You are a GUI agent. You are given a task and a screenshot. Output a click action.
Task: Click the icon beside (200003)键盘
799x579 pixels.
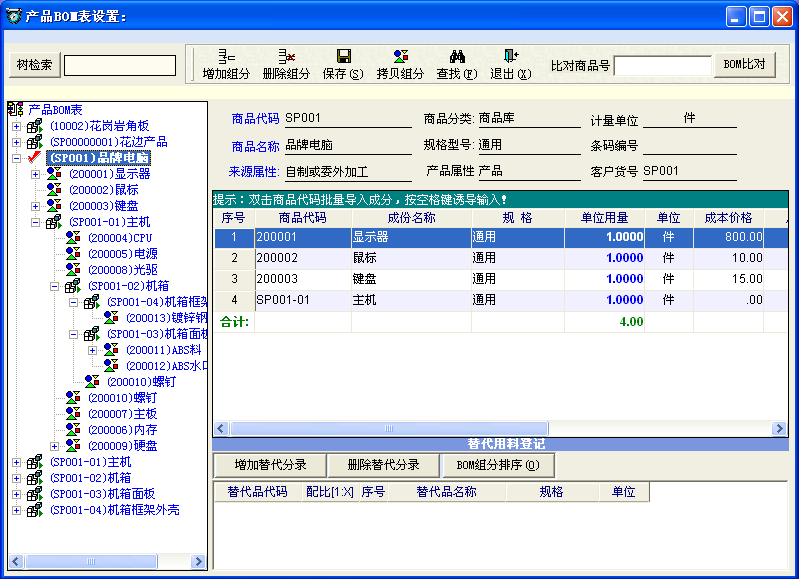tap(54, 205)
